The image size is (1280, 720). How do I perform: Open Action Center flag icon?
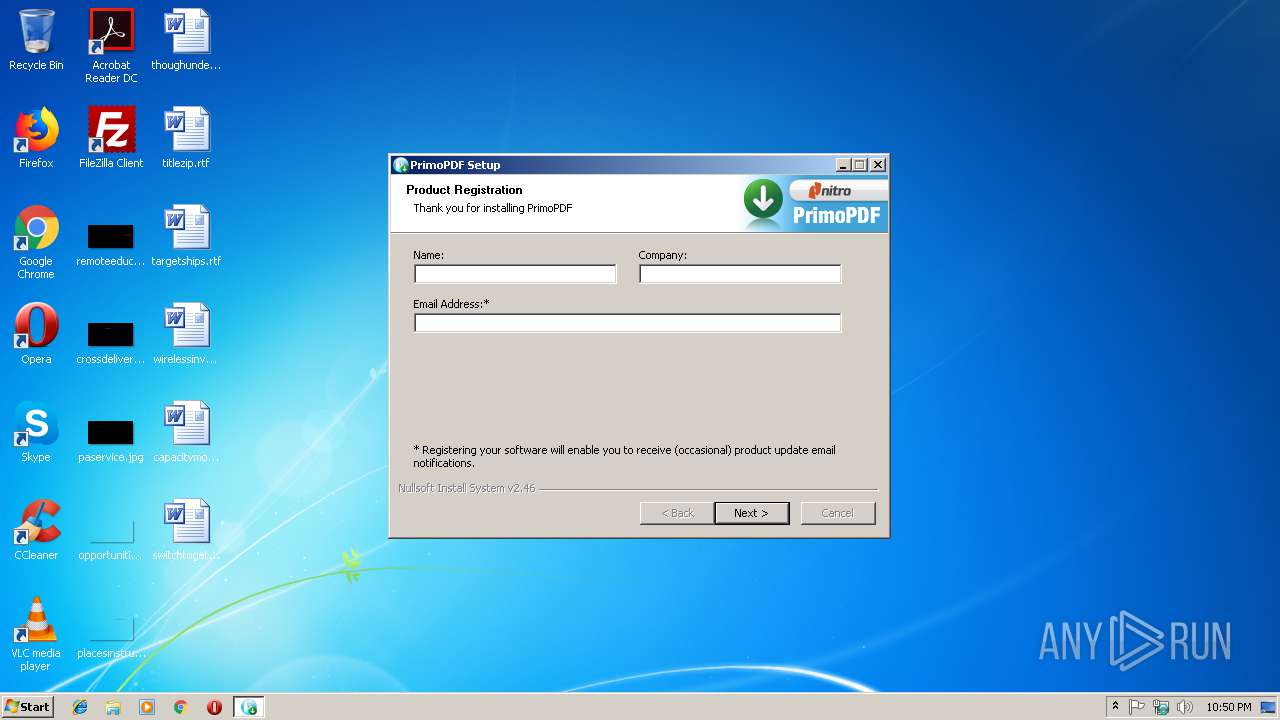coord(1137,707)
